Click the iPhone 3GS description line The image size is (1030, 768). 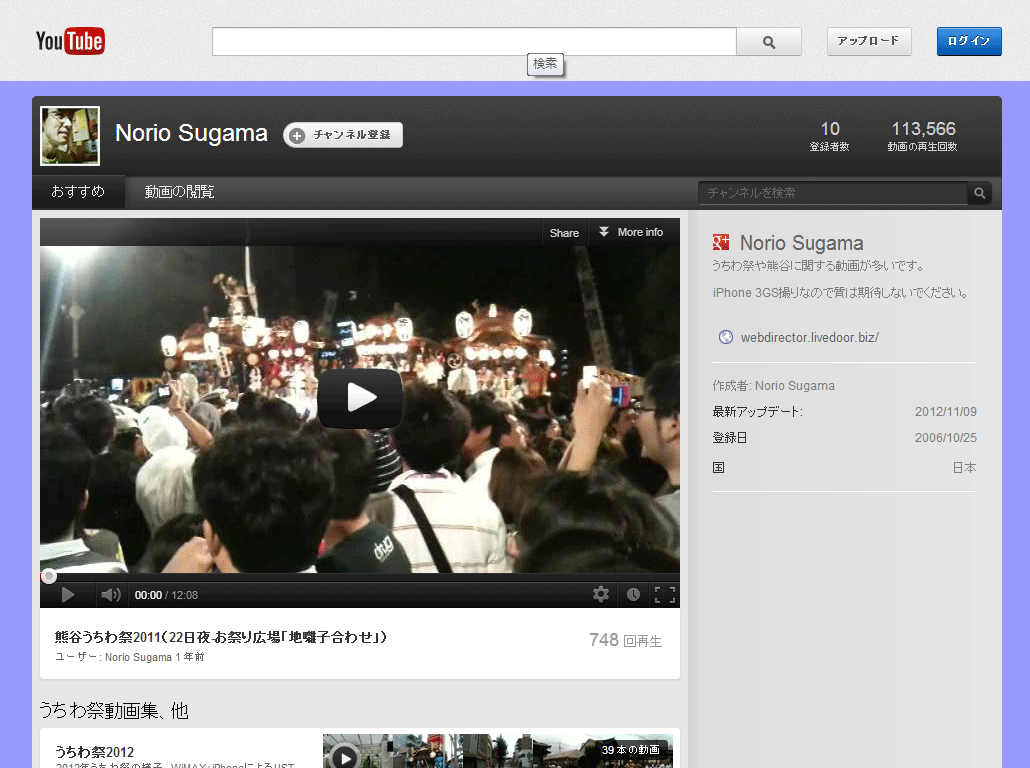[841, 293]
